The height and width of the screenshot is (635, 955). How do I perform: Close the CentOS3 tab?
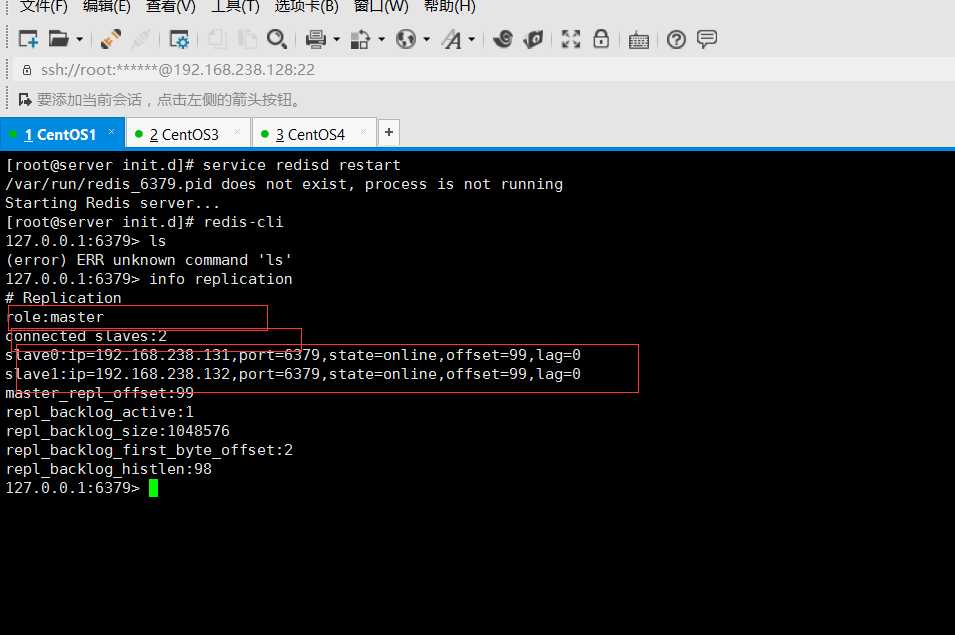(x=237, y=132)
